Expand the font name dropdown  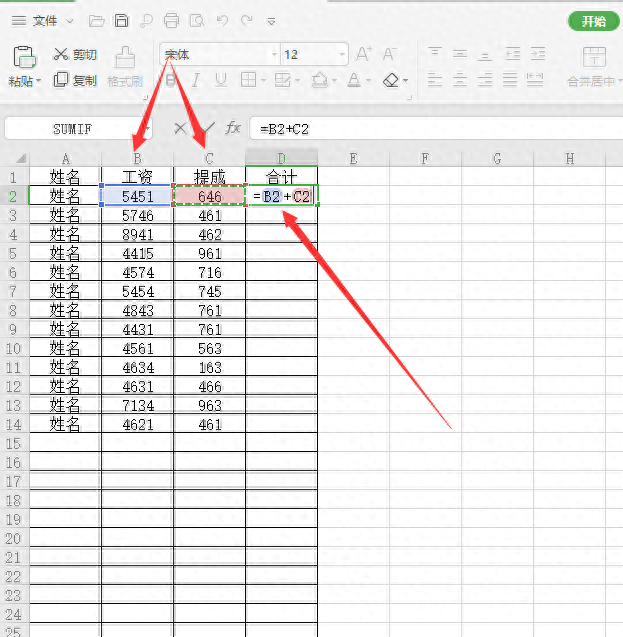tap(274, 54)
